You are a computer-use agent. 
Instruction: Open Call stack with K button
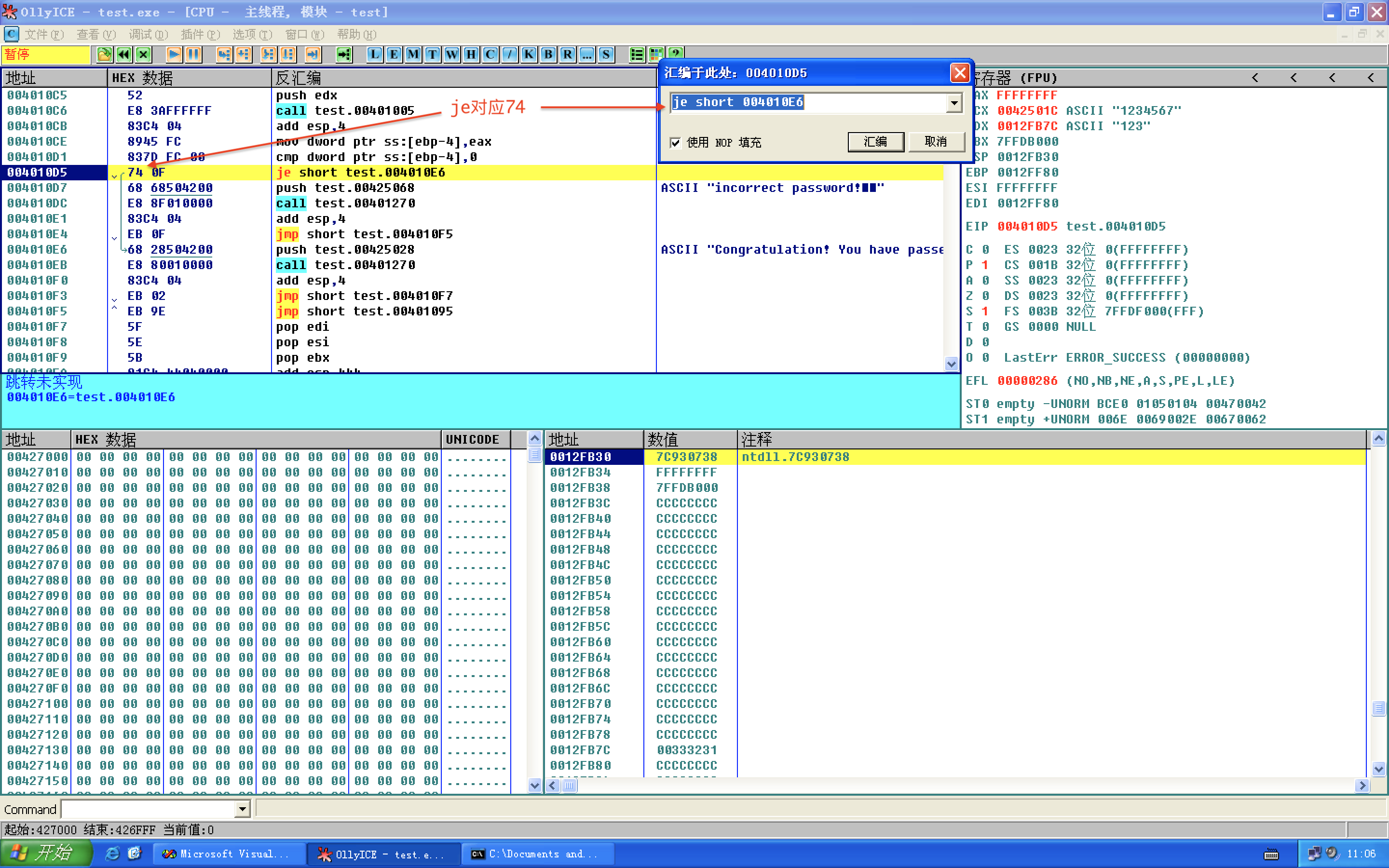pyautogui.click(x=529, y=54)
